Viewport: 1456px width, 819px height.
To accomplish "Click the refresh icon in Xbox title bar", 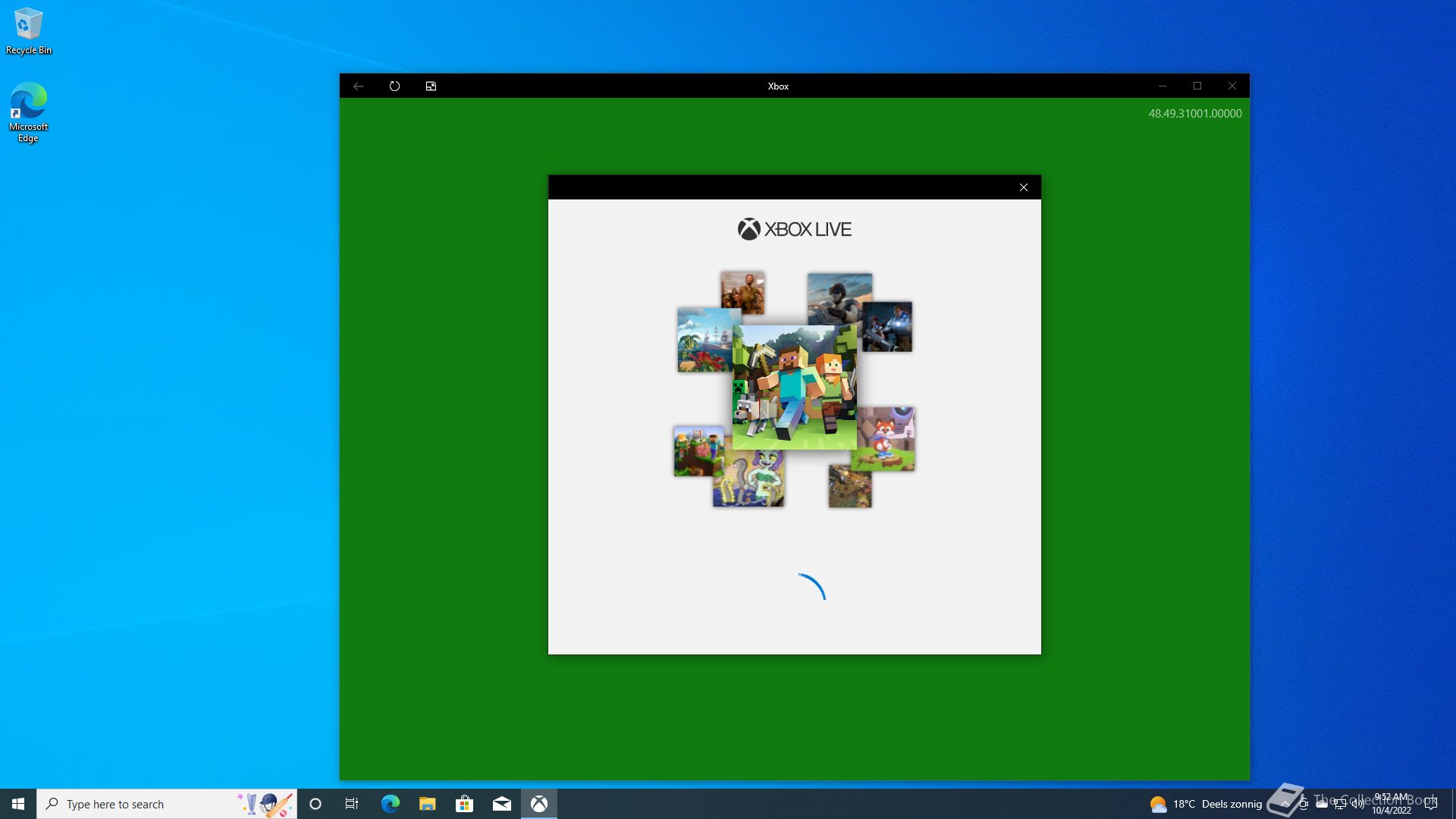I will pyautogui.click(x=394, y=86).
